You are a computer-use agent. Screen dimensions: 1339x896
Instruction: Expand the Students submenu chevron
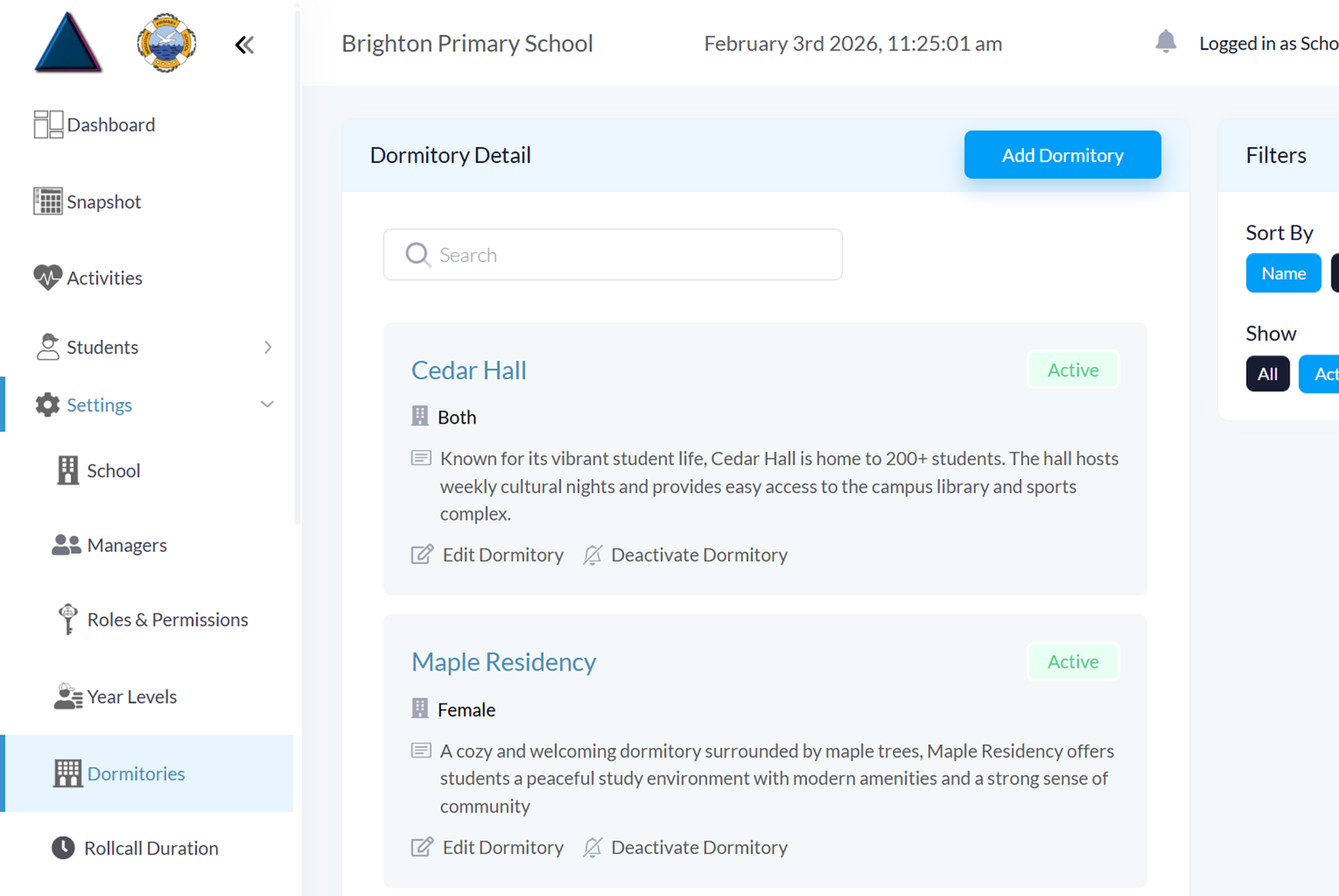pos(268,347)
